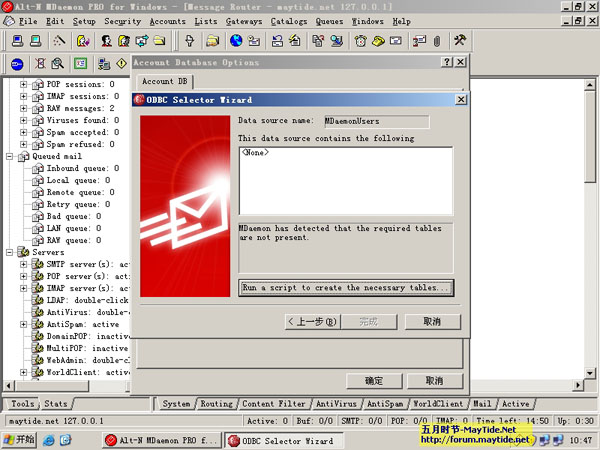Click the alarm clock icon in the toolbar
600x450 pixels.
tap(361, 41)
